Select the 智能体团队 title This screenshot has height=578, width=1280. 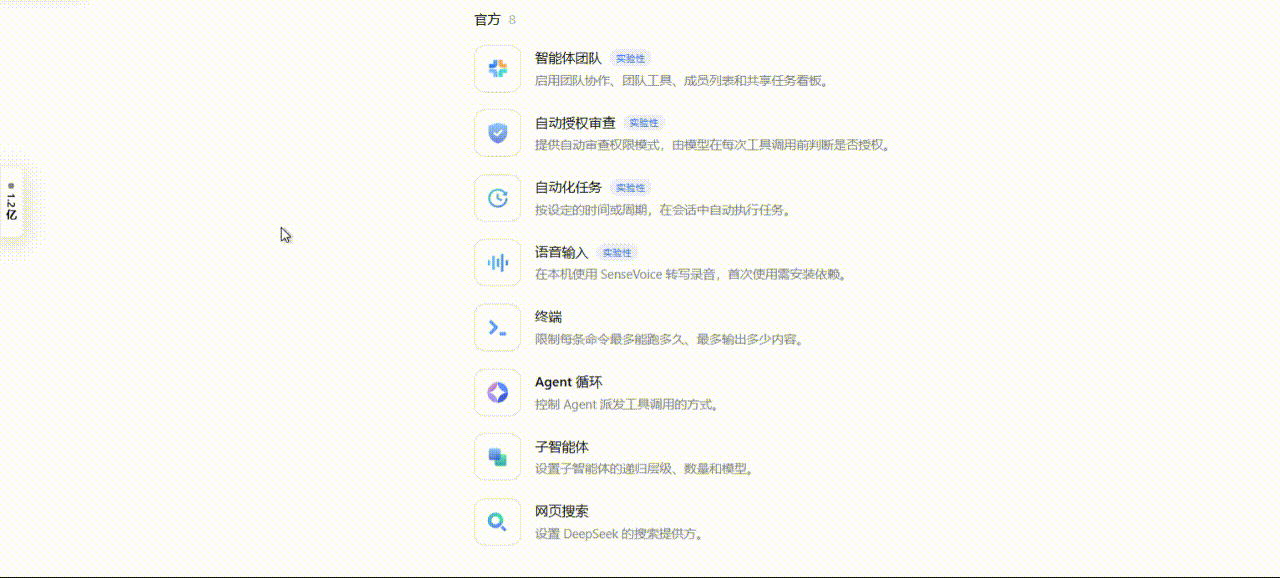(x=568, y=58)
